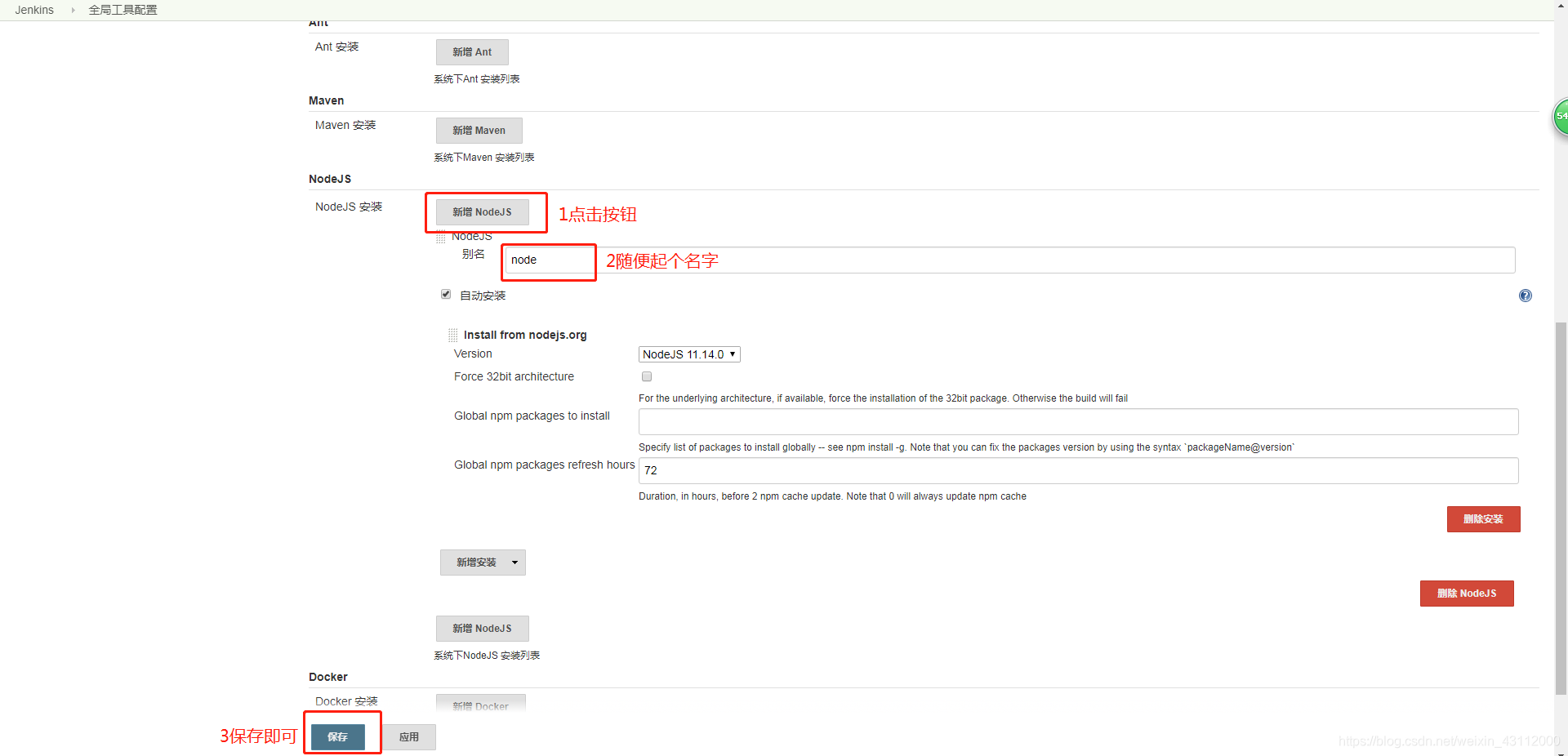Click the 新增 Ant button
Screen dimensions: 1568x756
[472, 52]
